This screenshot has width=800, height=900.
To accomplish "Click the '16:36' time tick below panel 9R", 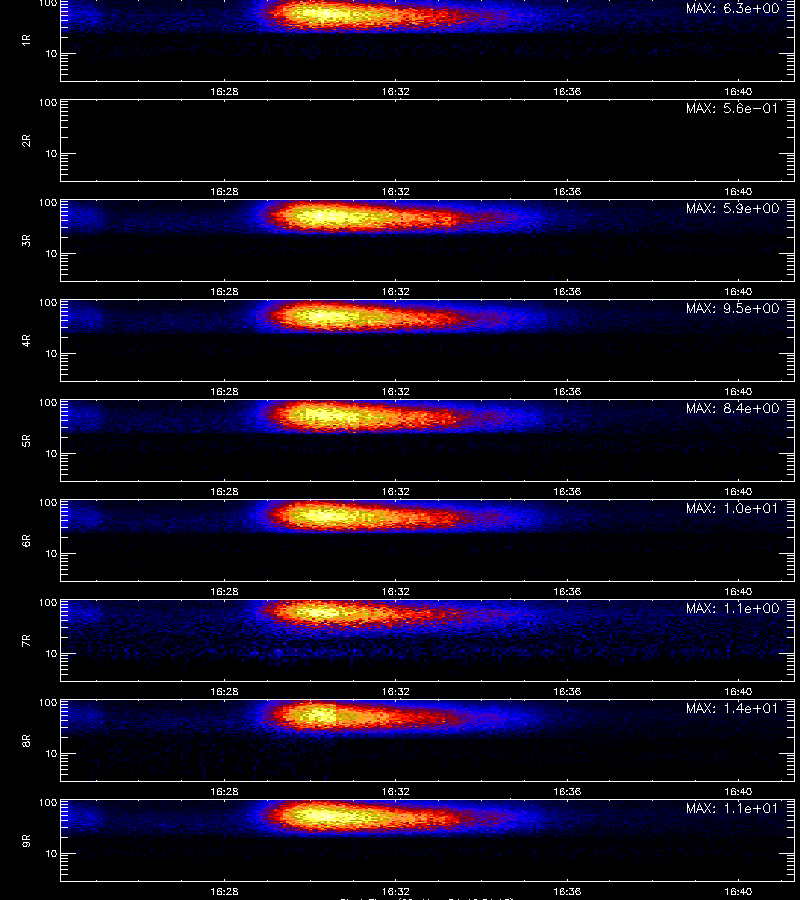I will pos(567,891).
